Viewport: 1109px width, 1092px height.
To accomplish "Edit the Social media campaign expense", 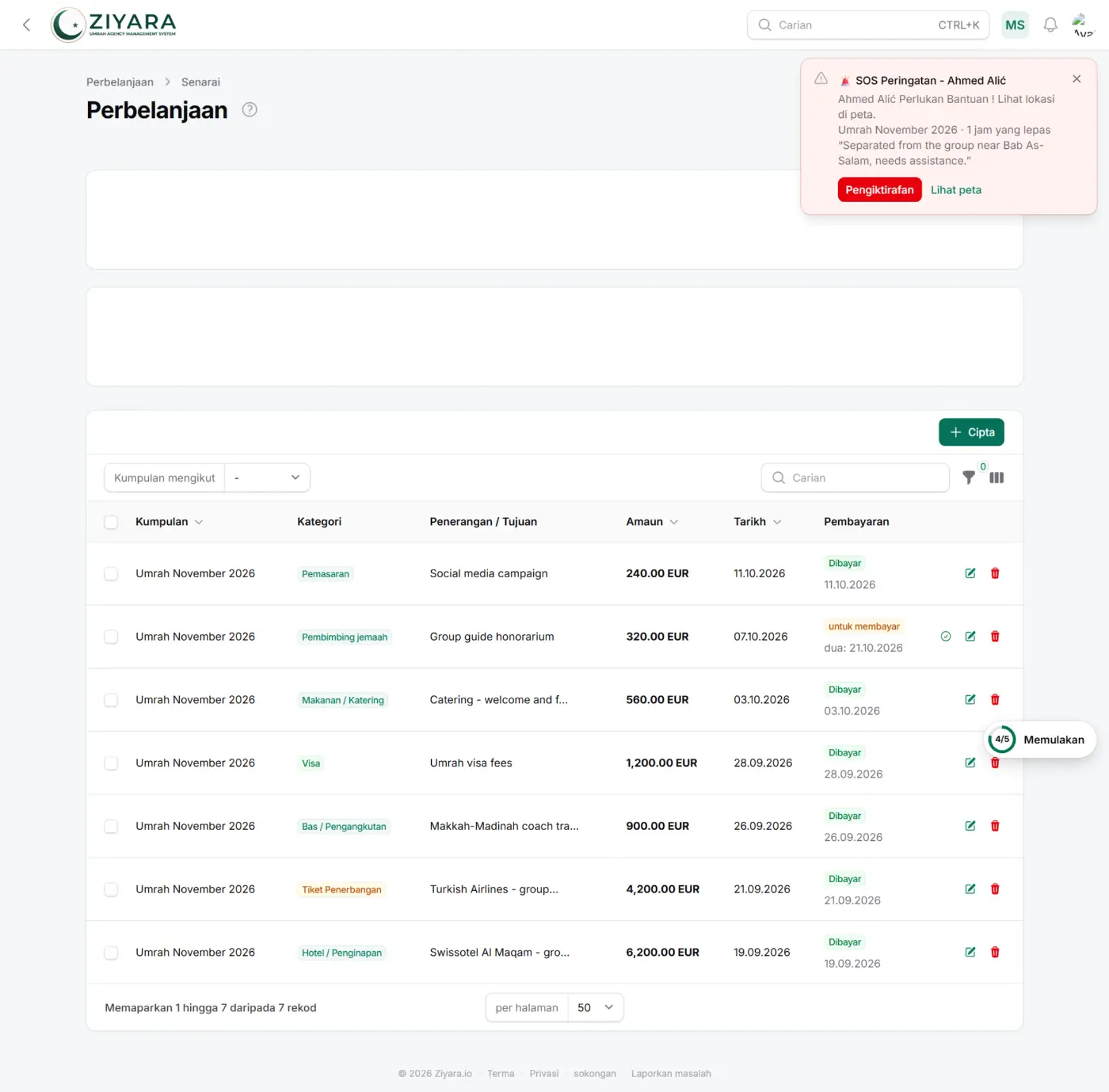I will (970, 573).
